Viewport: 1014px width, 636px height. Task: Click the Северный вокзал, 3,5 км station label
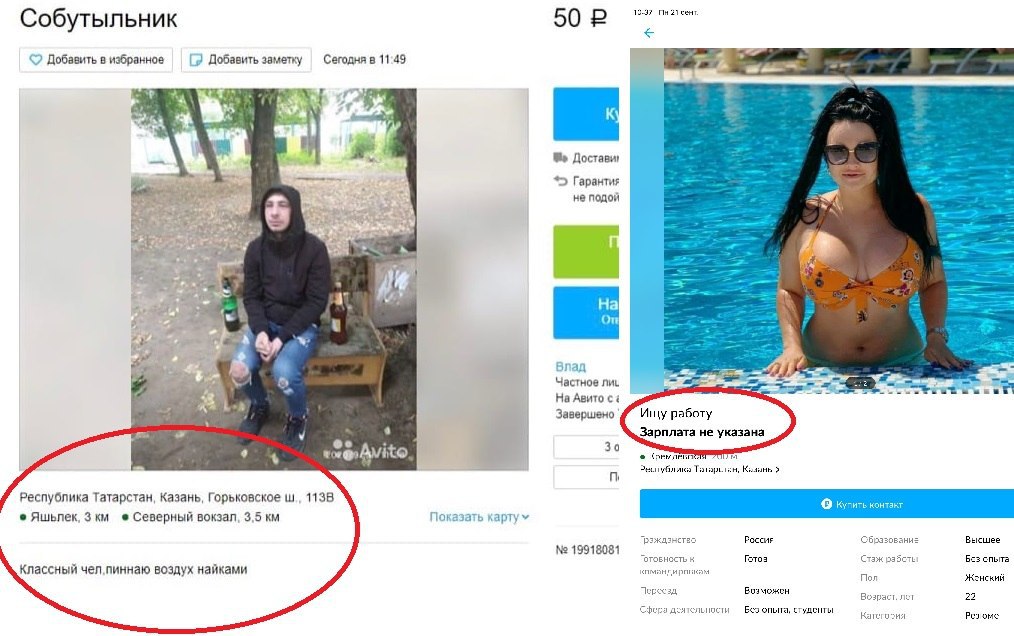(206, 517)
